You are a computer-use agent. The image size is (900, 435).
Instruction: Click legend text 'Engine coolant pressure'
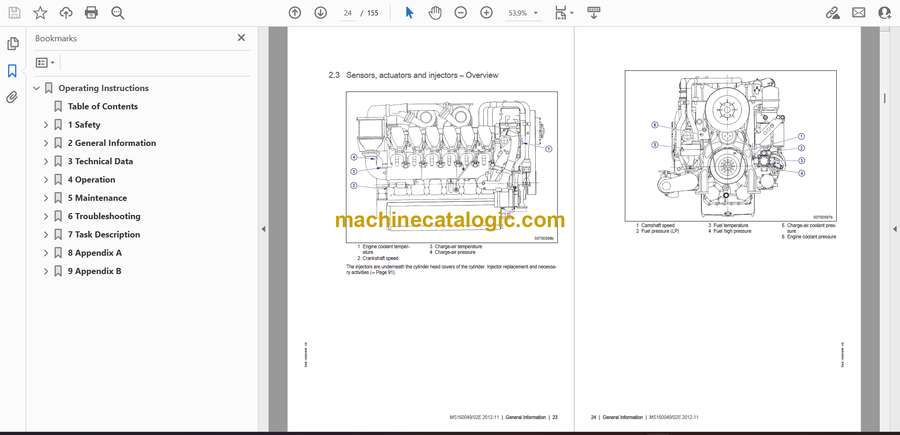pos(812,236)
